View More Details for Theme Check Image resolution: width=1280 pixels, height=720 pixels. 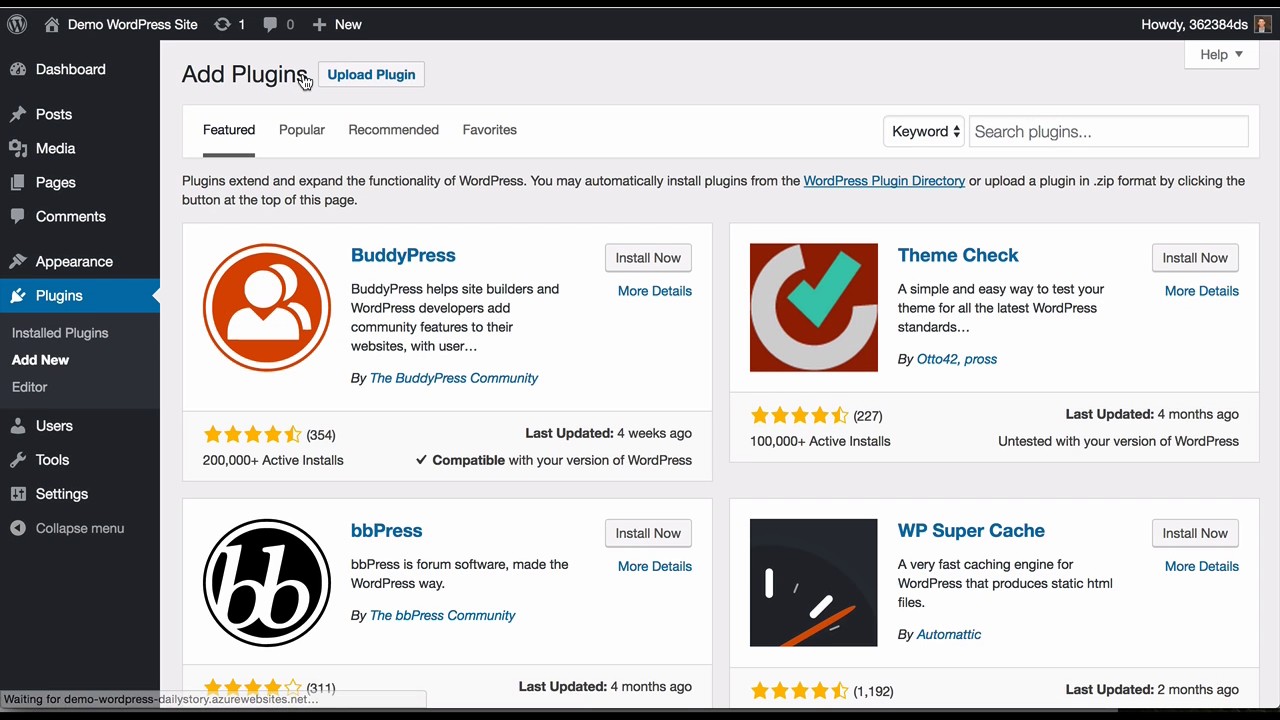click(1202, 291)
